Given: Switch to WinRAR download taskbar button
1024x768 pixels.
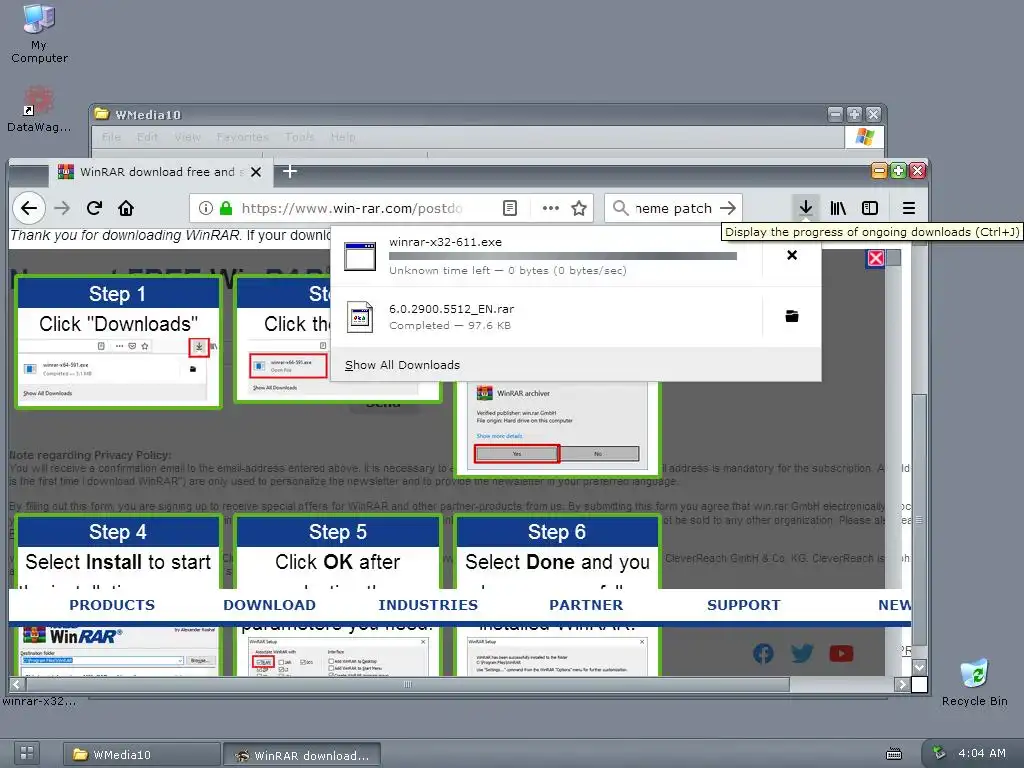Looking at the screenshot, I should pos(302,754).
